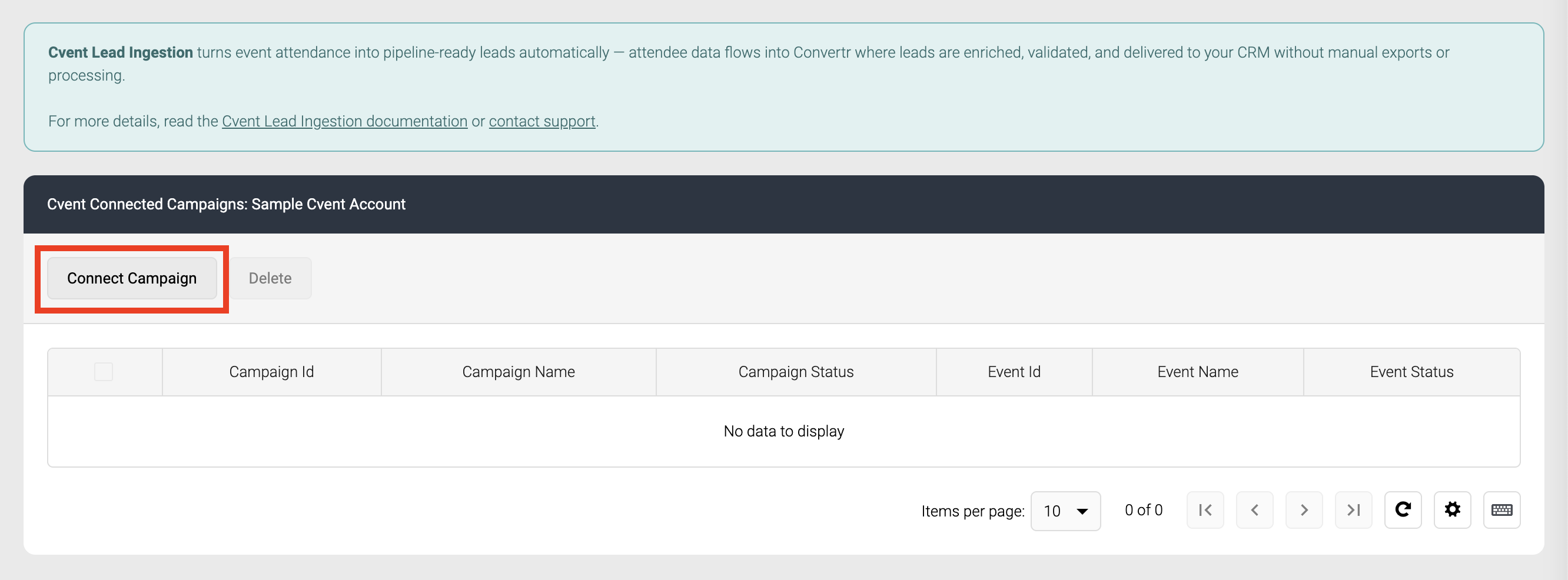This screenshot has height=580, width=1568.
Task: Open table settings gear icon
Action: click(1453, 510)
